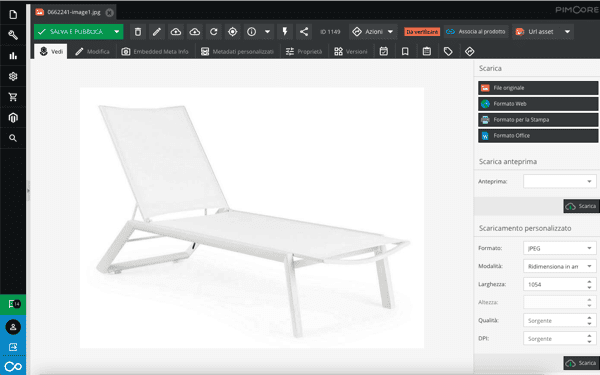
Task: Expand the Salva e Pubblica dropdown arrow
Action: pos(117,32)
